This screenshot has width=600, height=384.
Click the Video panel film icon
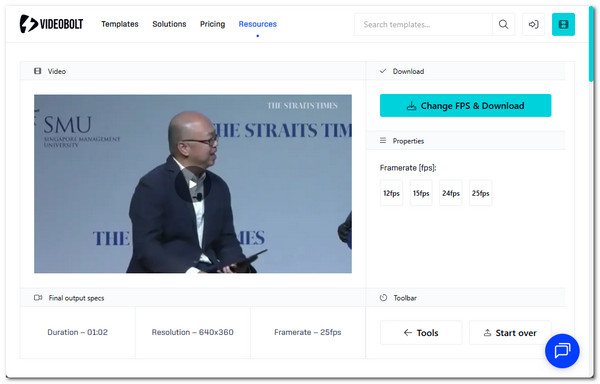pyautogui.click(x=38, y=71)
